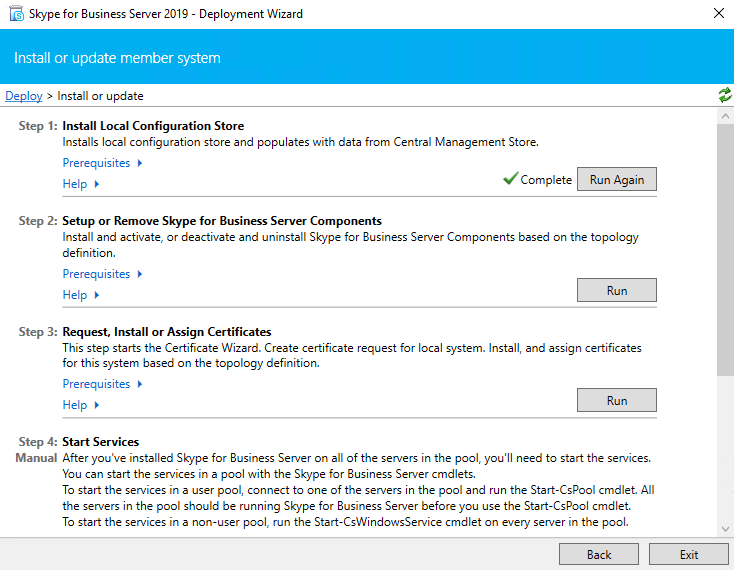
Task: Click the green Complete checkmark icon
Action: point(510,179)
